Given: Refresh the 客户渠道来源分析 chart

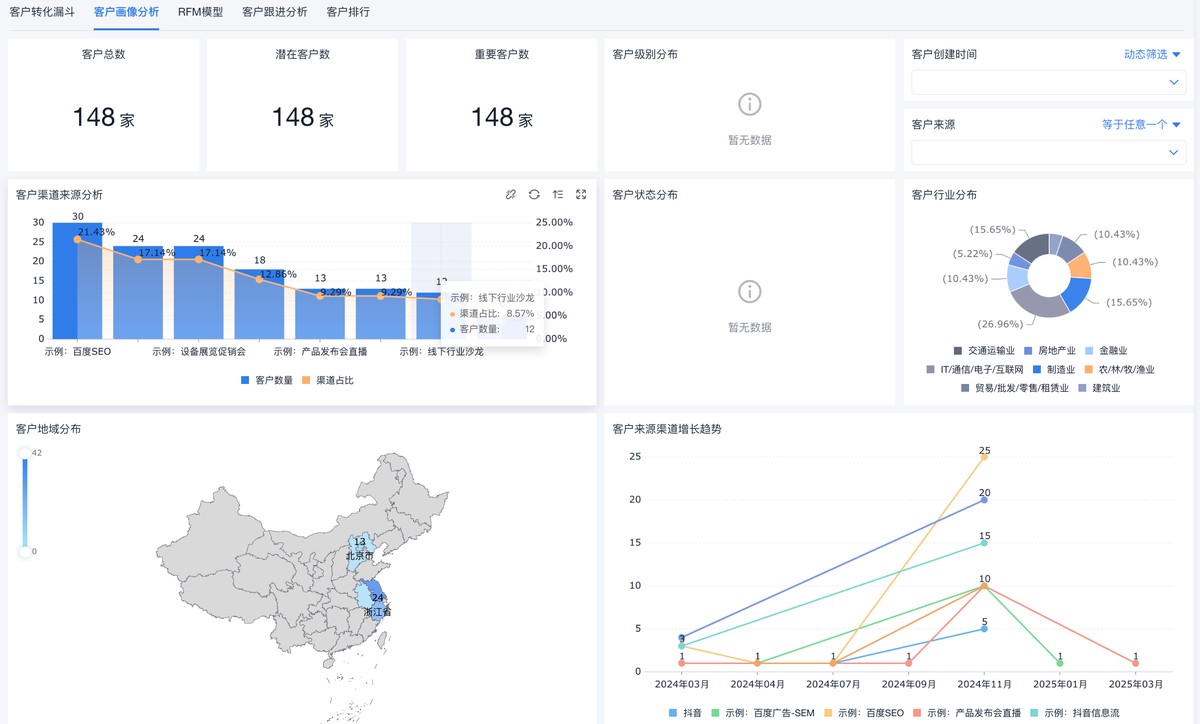Looking at the screenshot, I should [534, 194].
